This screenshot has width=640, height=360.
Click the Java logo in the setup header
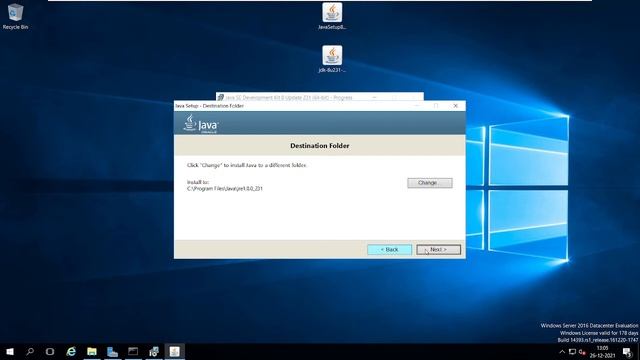coord(201,124)
